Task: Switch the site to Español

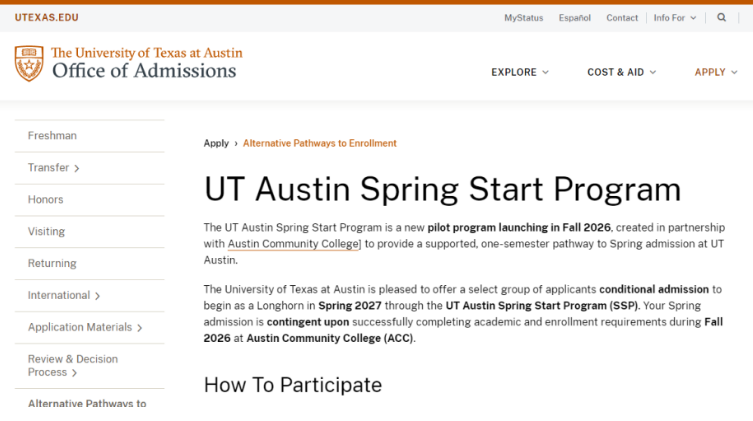Action: click(574, 18)
